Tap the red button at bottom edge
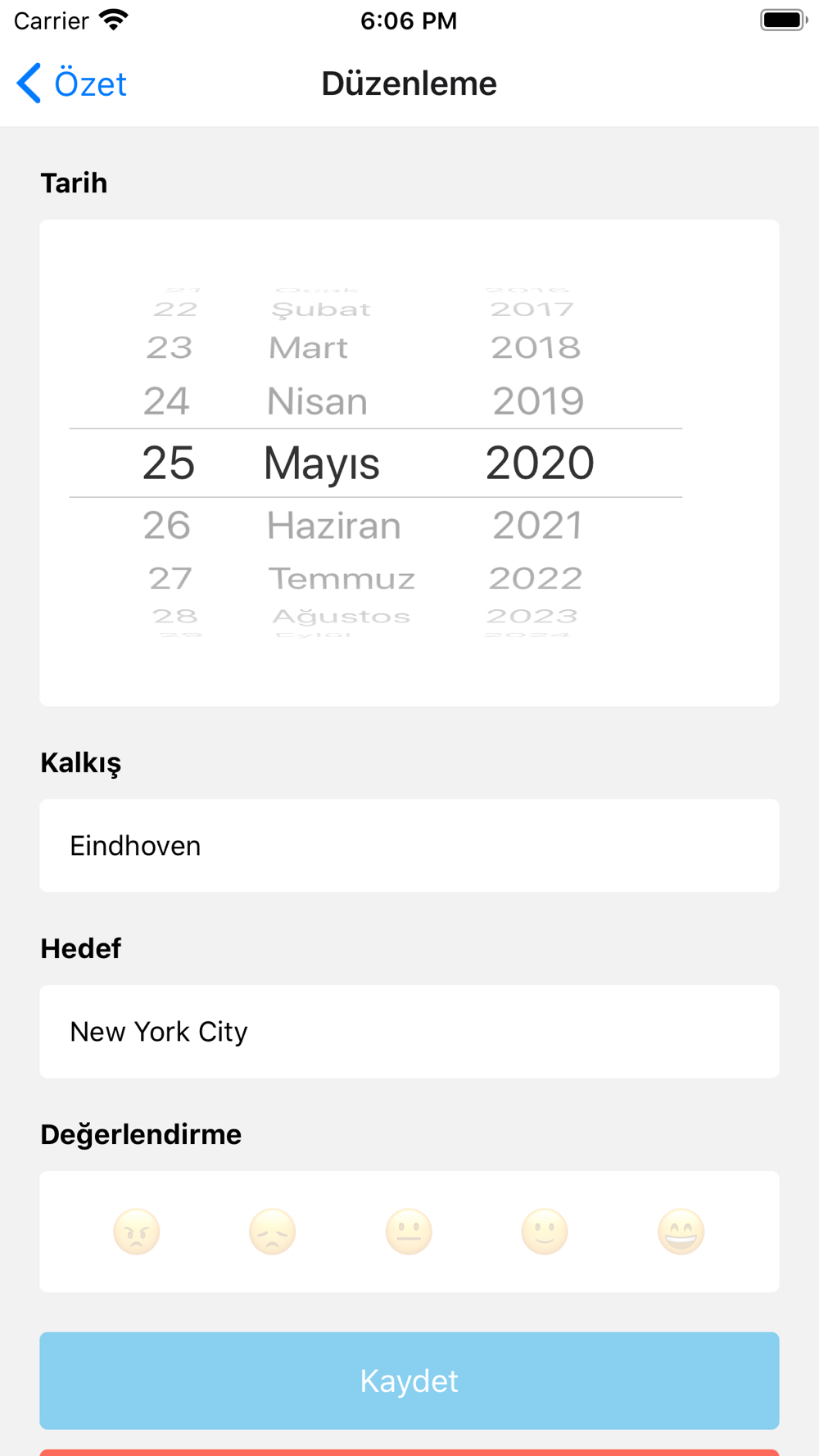The height and width of the screenshot is (1456, 819). (x=409, y=1452)
